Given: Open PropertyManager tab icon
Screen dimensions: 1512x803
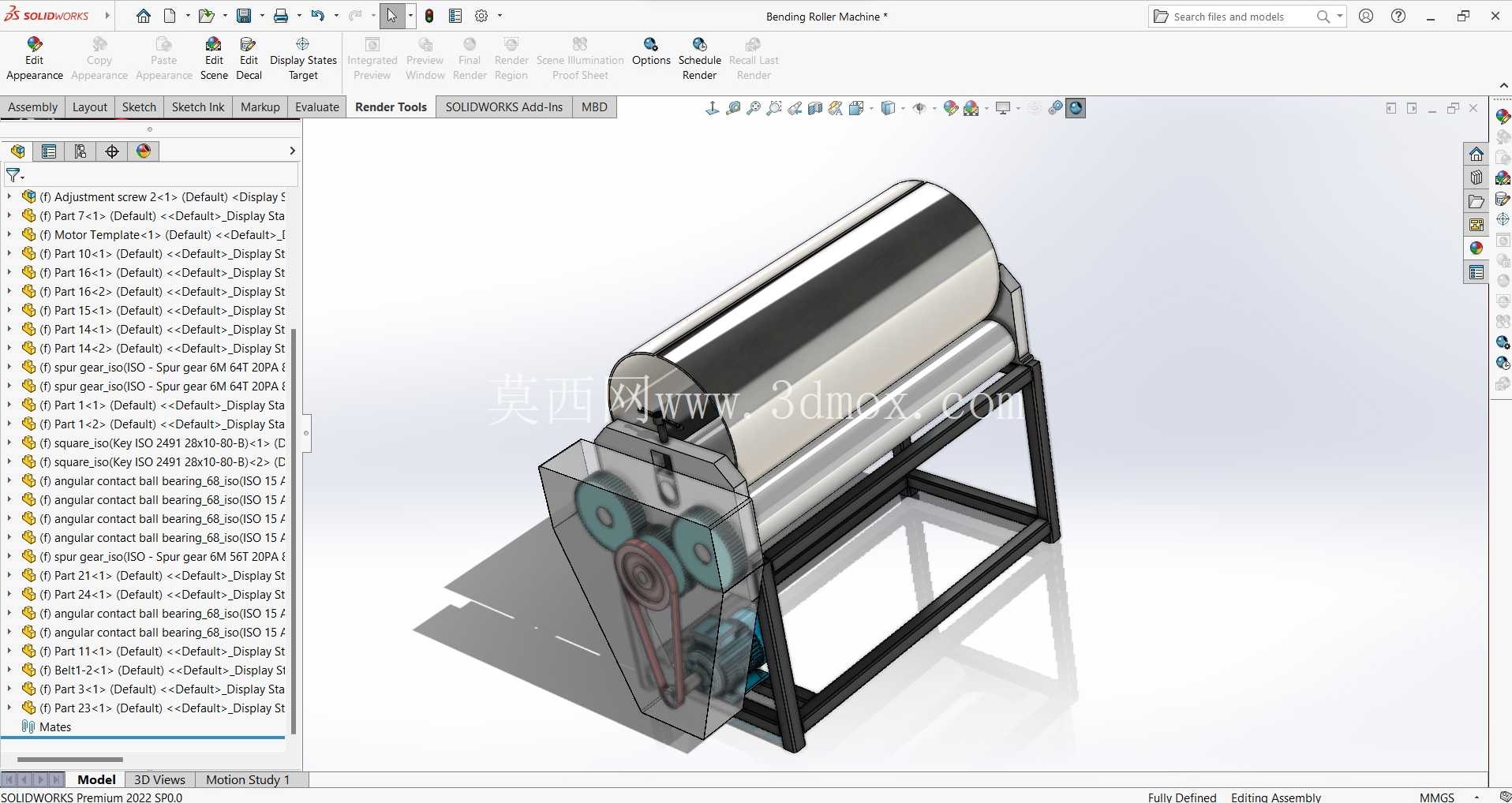Looking at the screenshot, I should click(x=49, y=151).
